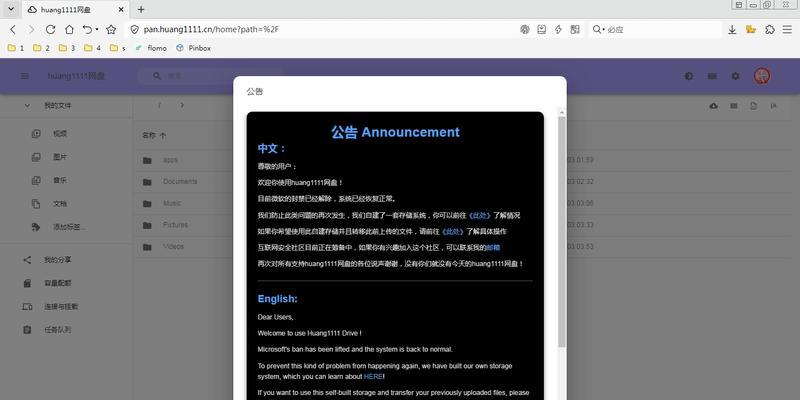Click the HERE link in English announcement
The width and height of the screenshot is (800, 400).
[x=373, y=377]
